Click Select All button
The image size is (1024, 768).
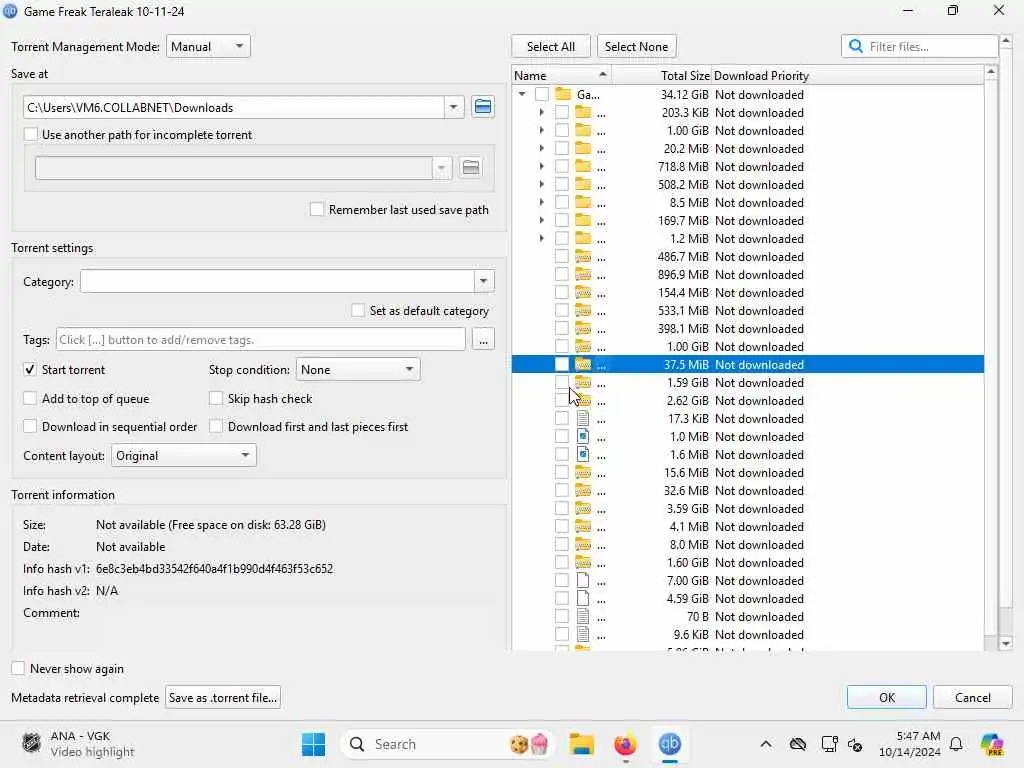551,46
